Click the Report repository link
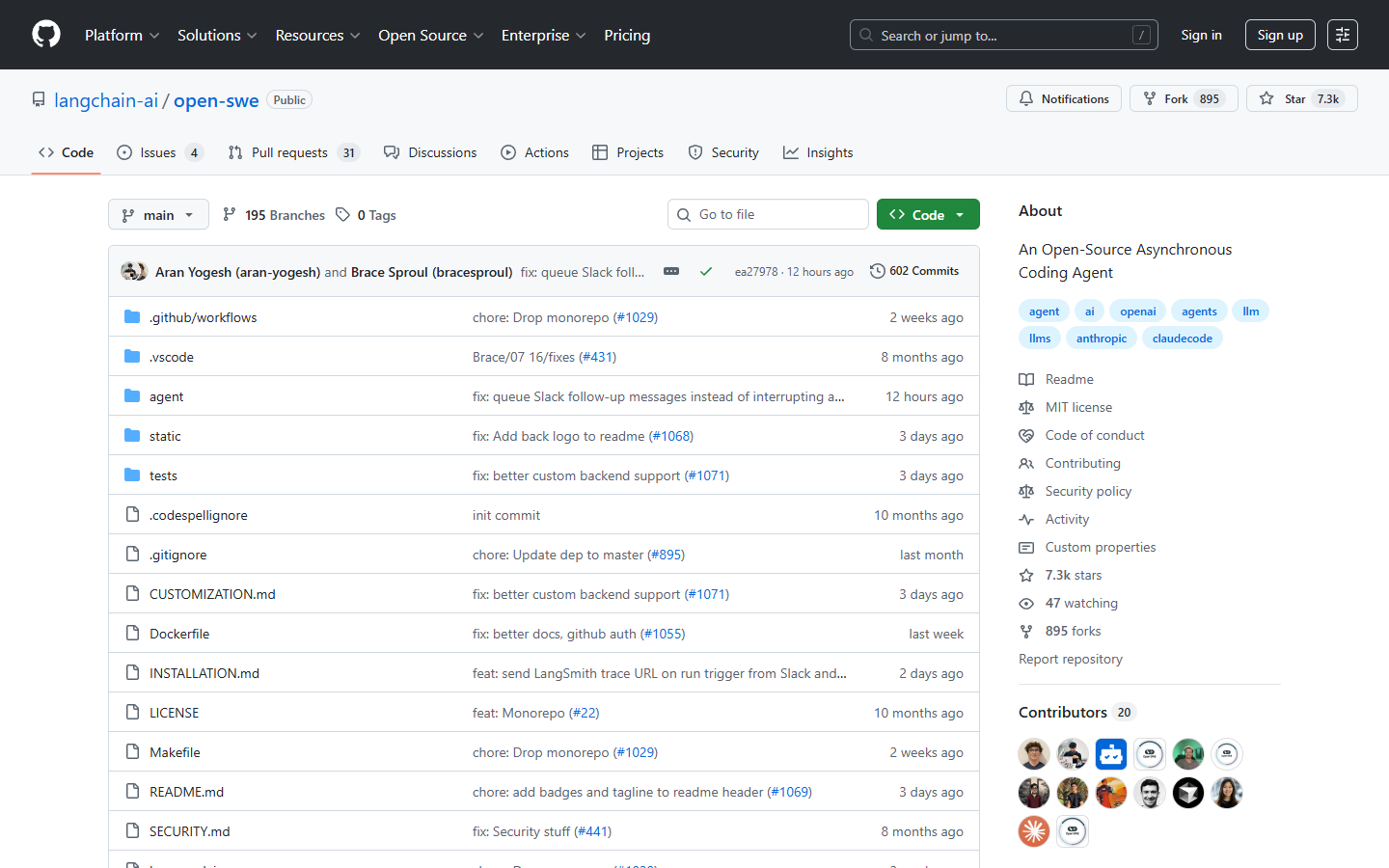This screenshot has width=1389, height=868. [1071, 659]
